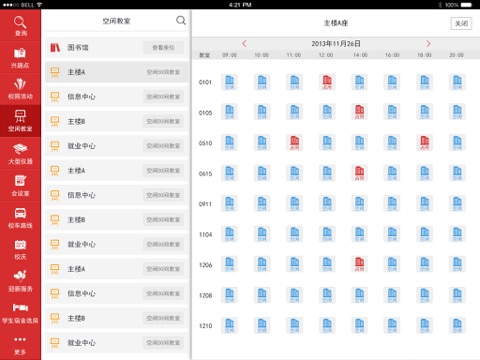View 校车路线 school bus routes
Image resolution: width=480 pixels, height=360 pixels.
(x=20, y=218)
